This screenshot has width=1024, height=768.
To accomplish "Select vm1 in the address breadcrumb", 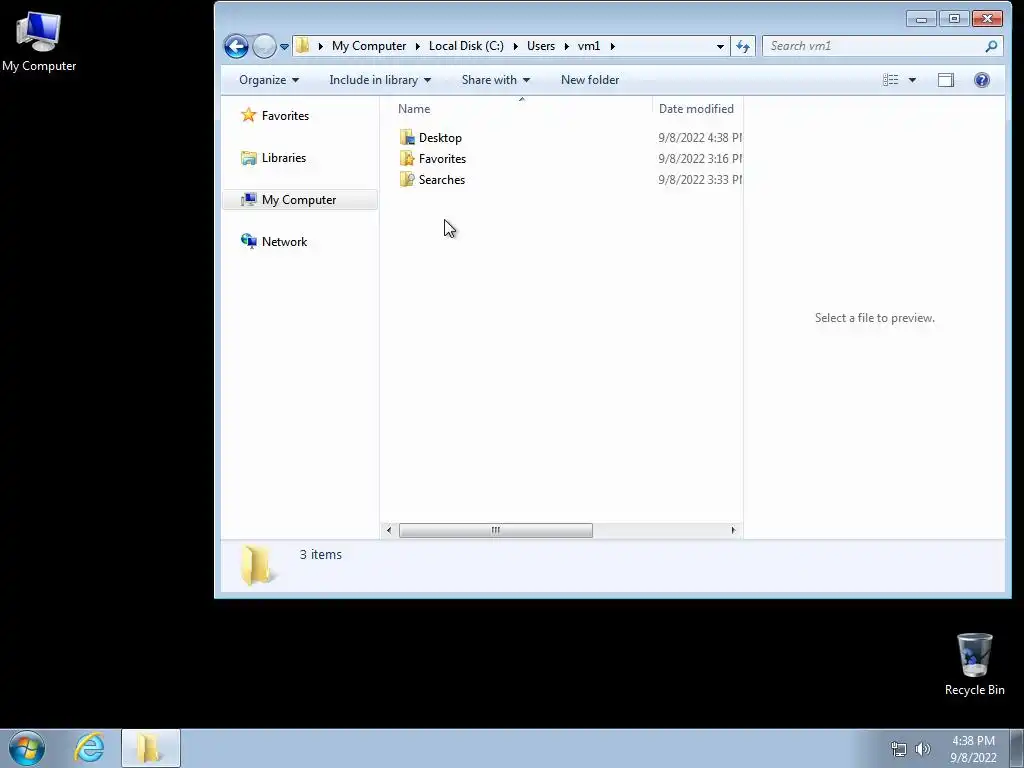I will [588, 46].
